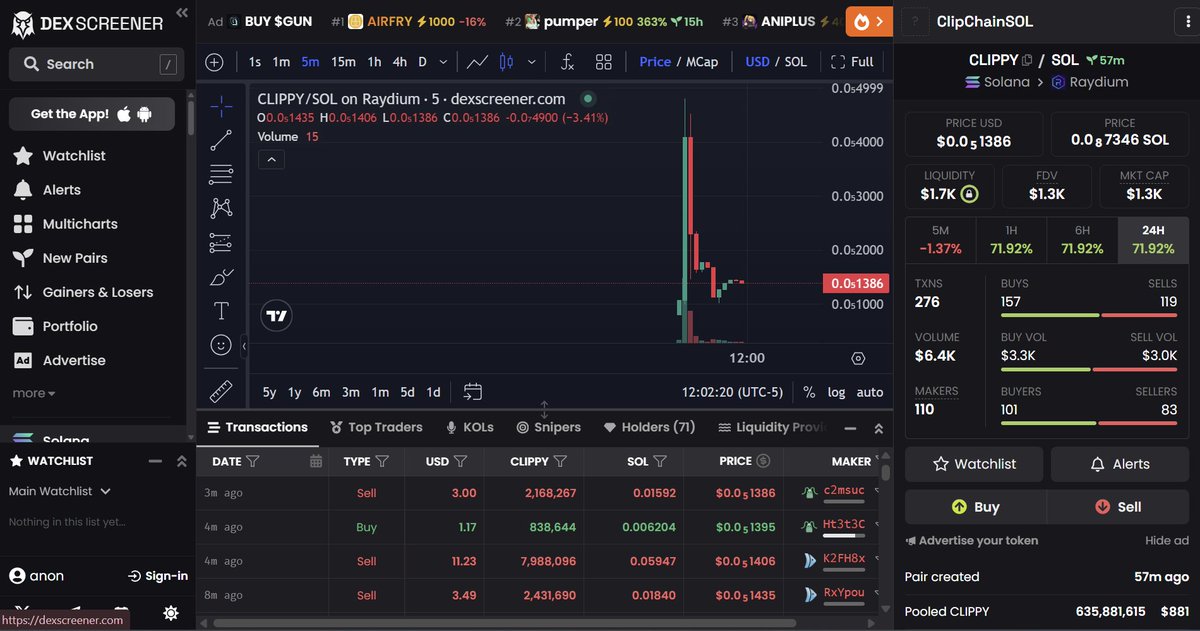Open theme settings sun icon
The image size is (1200, 631).
(171, 613)
